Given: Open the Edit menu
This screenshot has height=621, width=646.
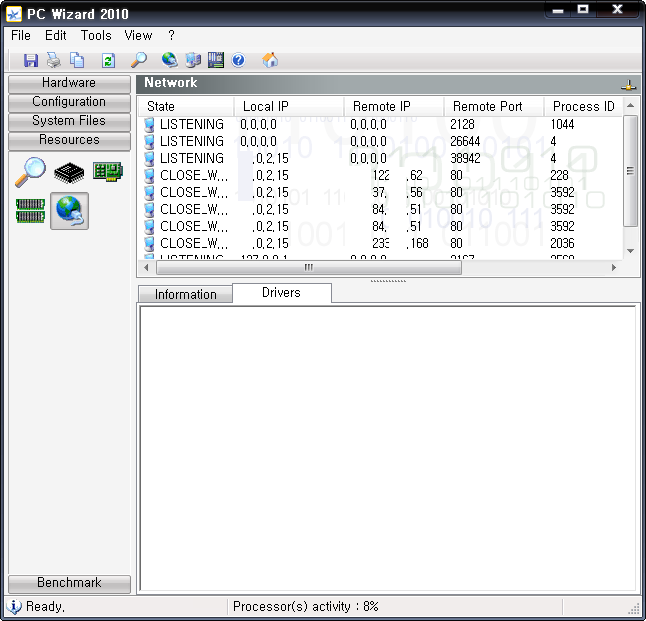Looking at the screenshot, I should pos(56,36).
